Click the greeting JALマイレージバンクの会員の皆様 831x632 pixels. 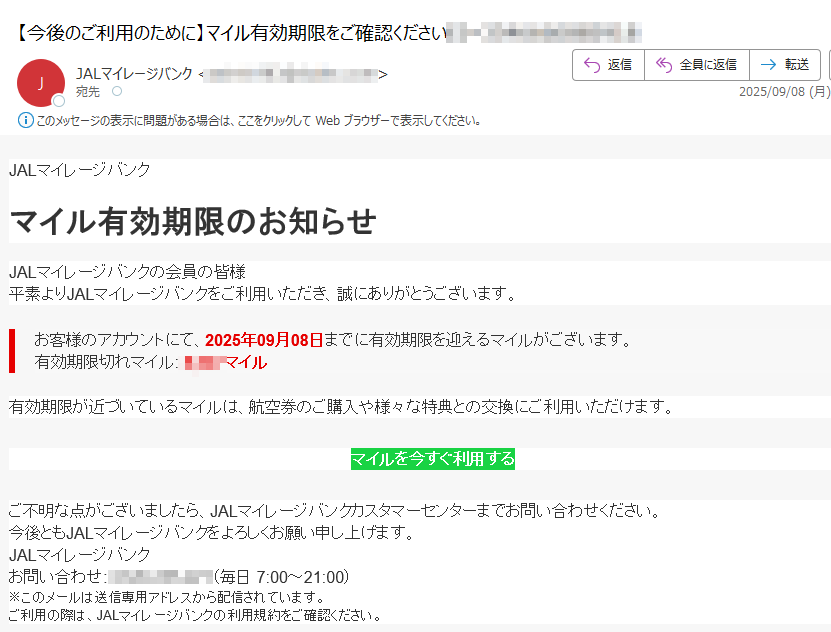point(127,272)
